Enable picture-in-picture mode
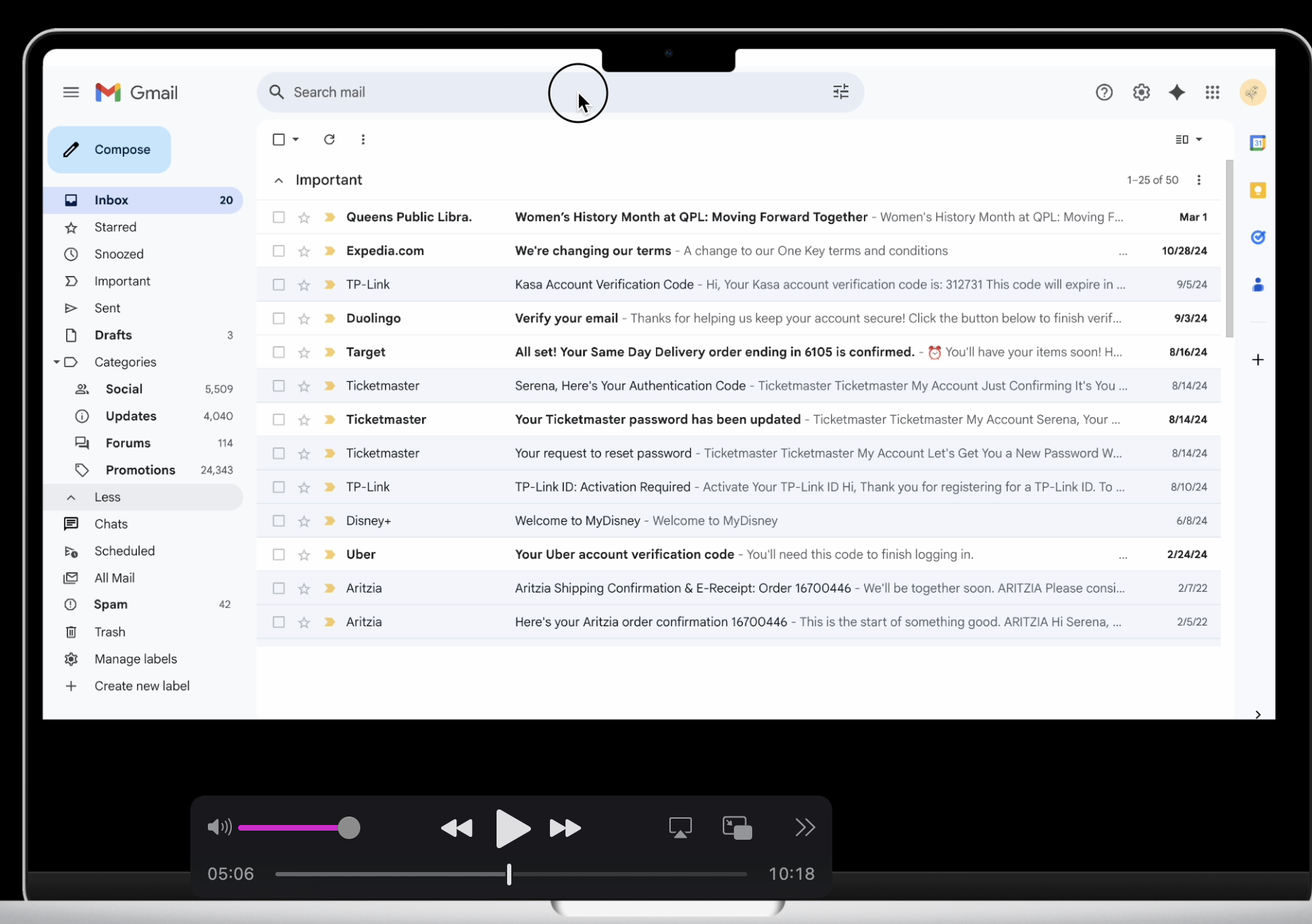 (x=737, y=828)
